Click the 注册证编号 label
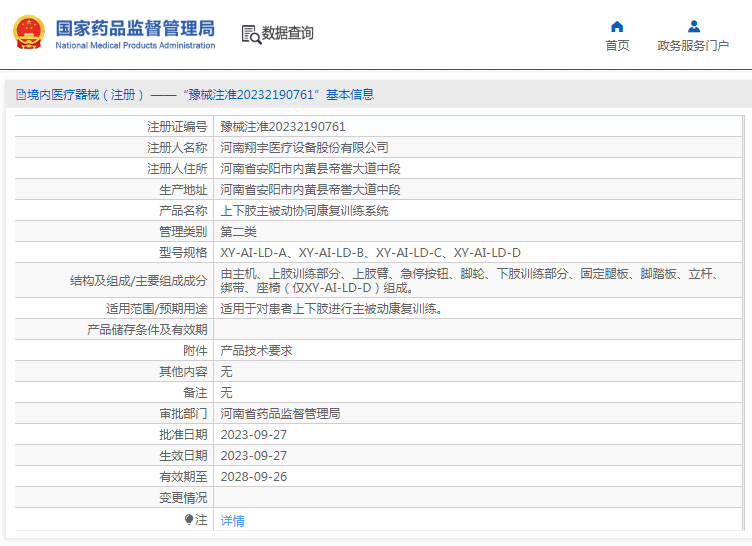The height and width of the screenshot is (546, 752). click(177, 127)
